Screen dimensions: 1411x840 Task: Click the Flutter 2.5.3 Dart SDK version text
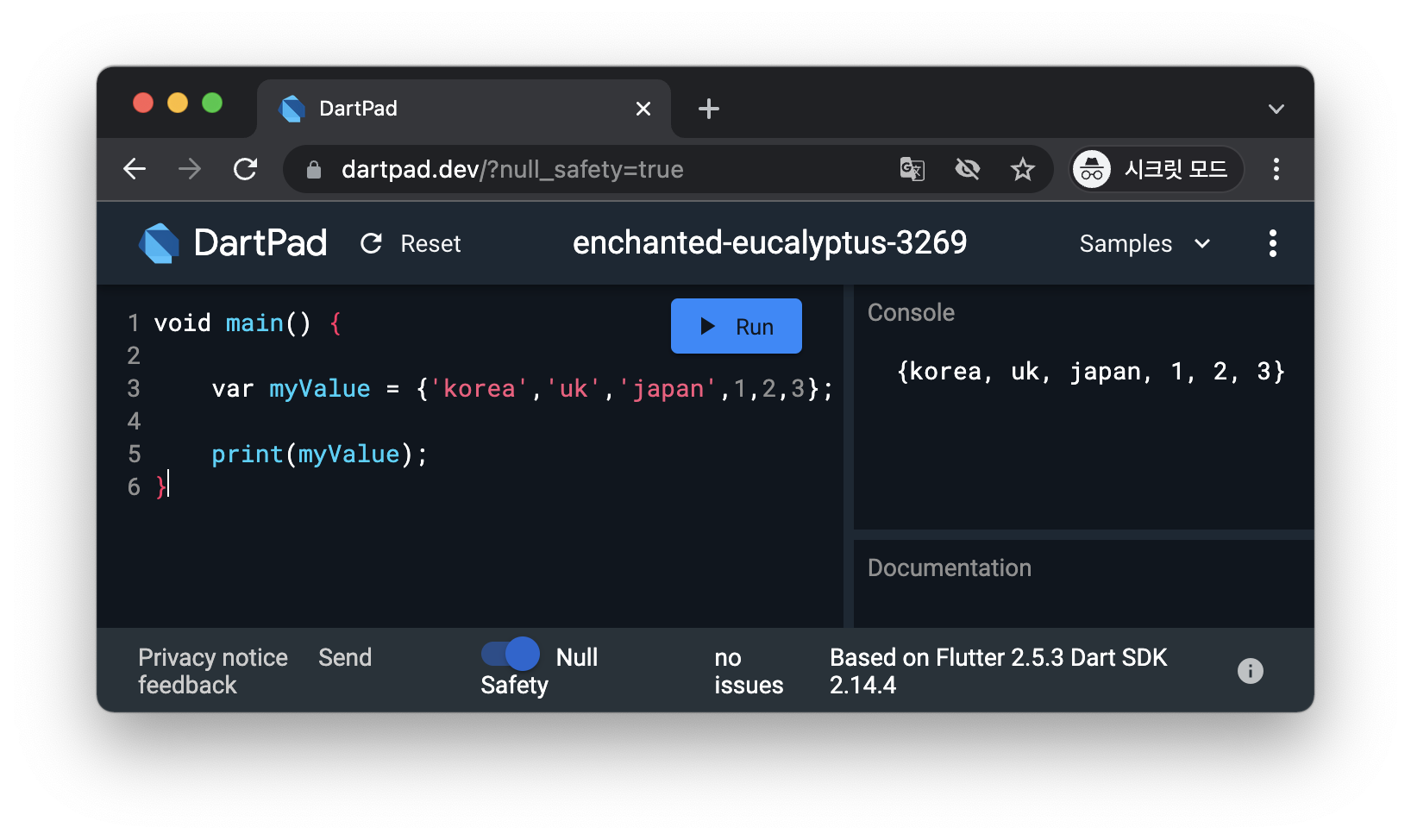pyautogui.click(x=998, y=671)
